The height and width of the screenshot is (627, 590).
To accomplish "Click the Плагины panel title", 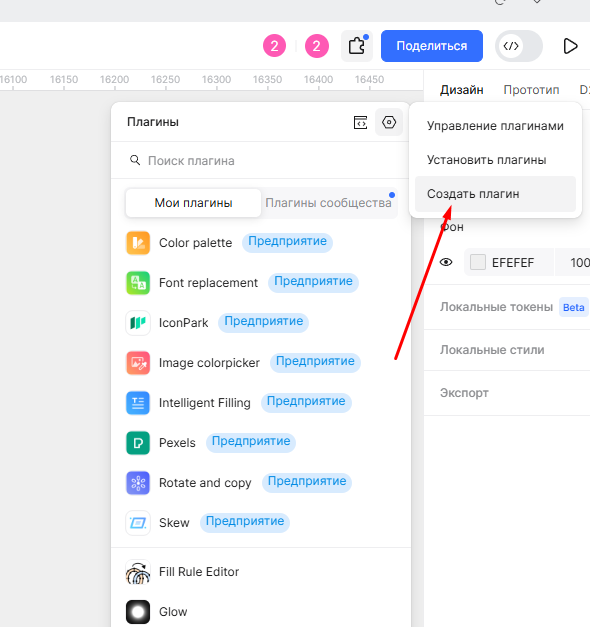I will [x=153, y=122].
